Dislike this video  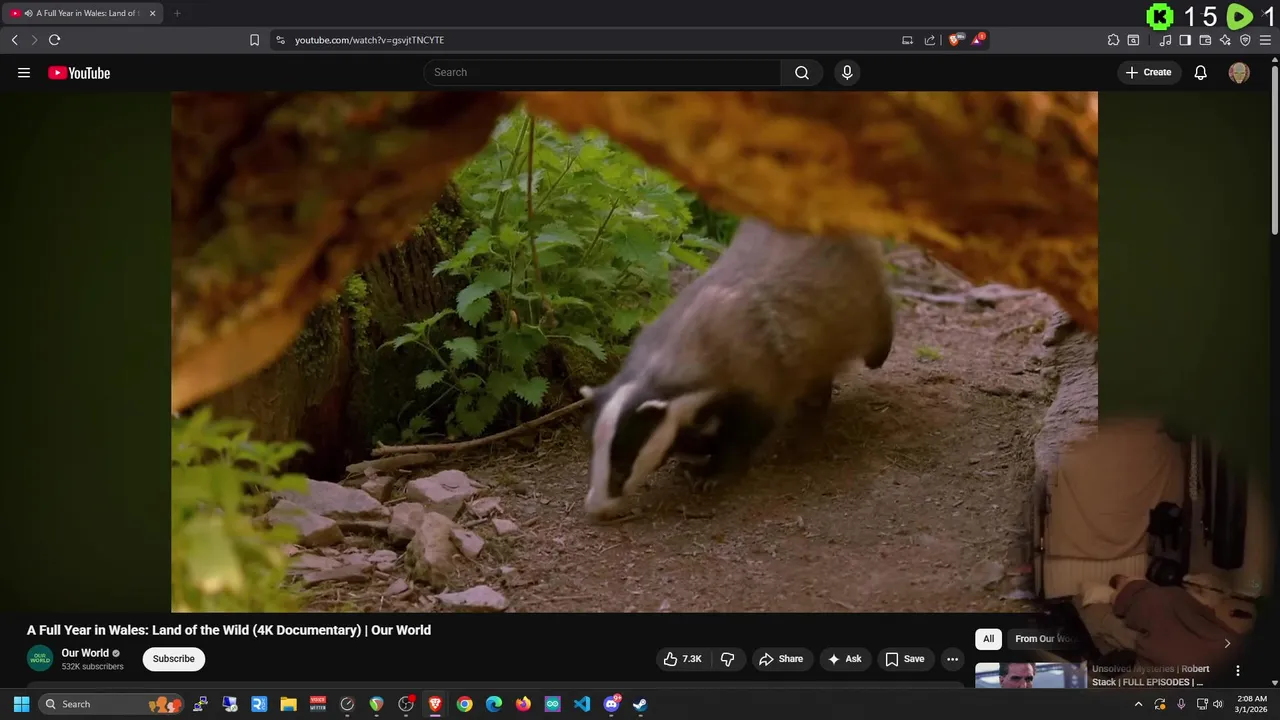click(727, 659)
